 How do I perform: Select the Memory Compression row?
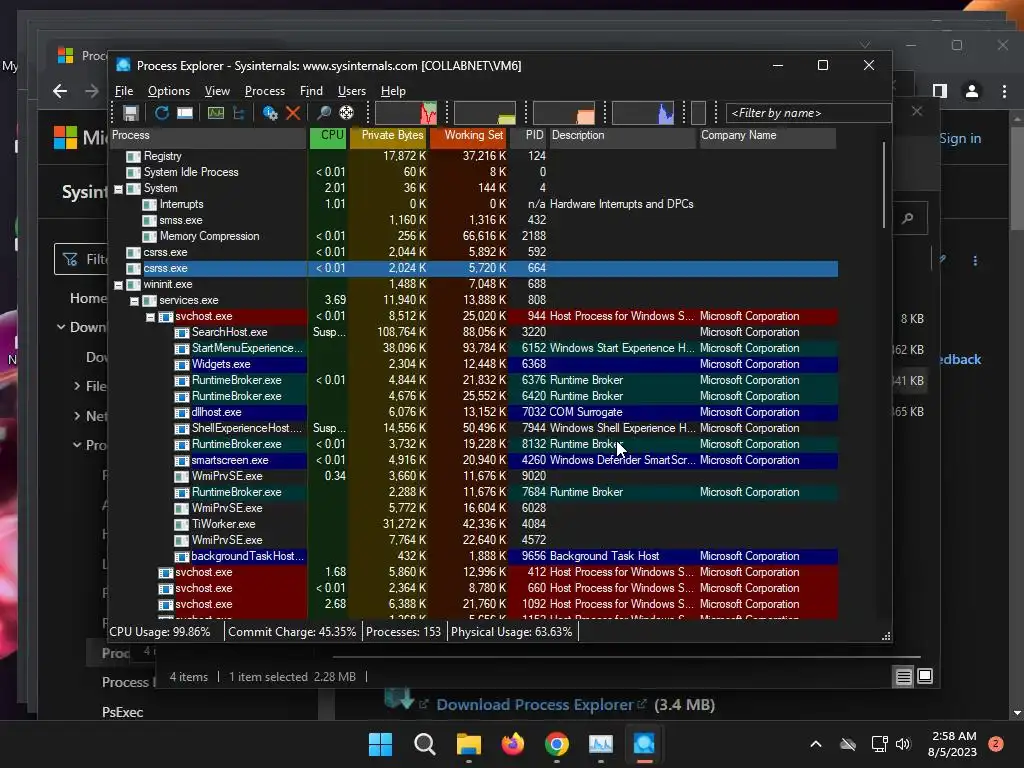[475, 236]
